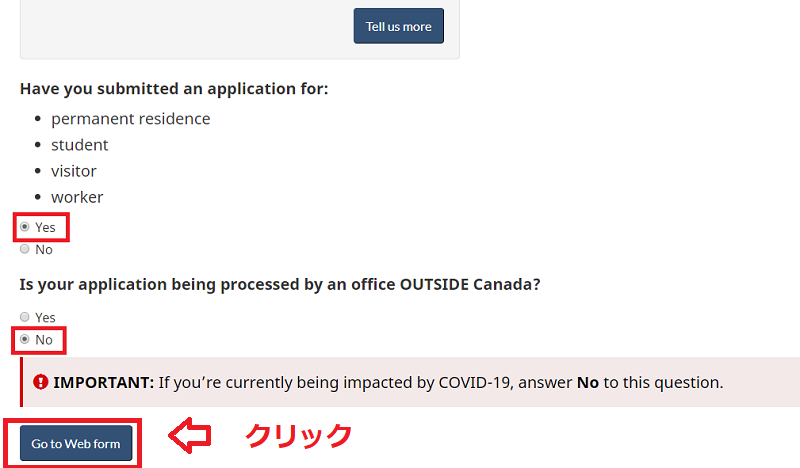Click the student list item

pos(80,145)
